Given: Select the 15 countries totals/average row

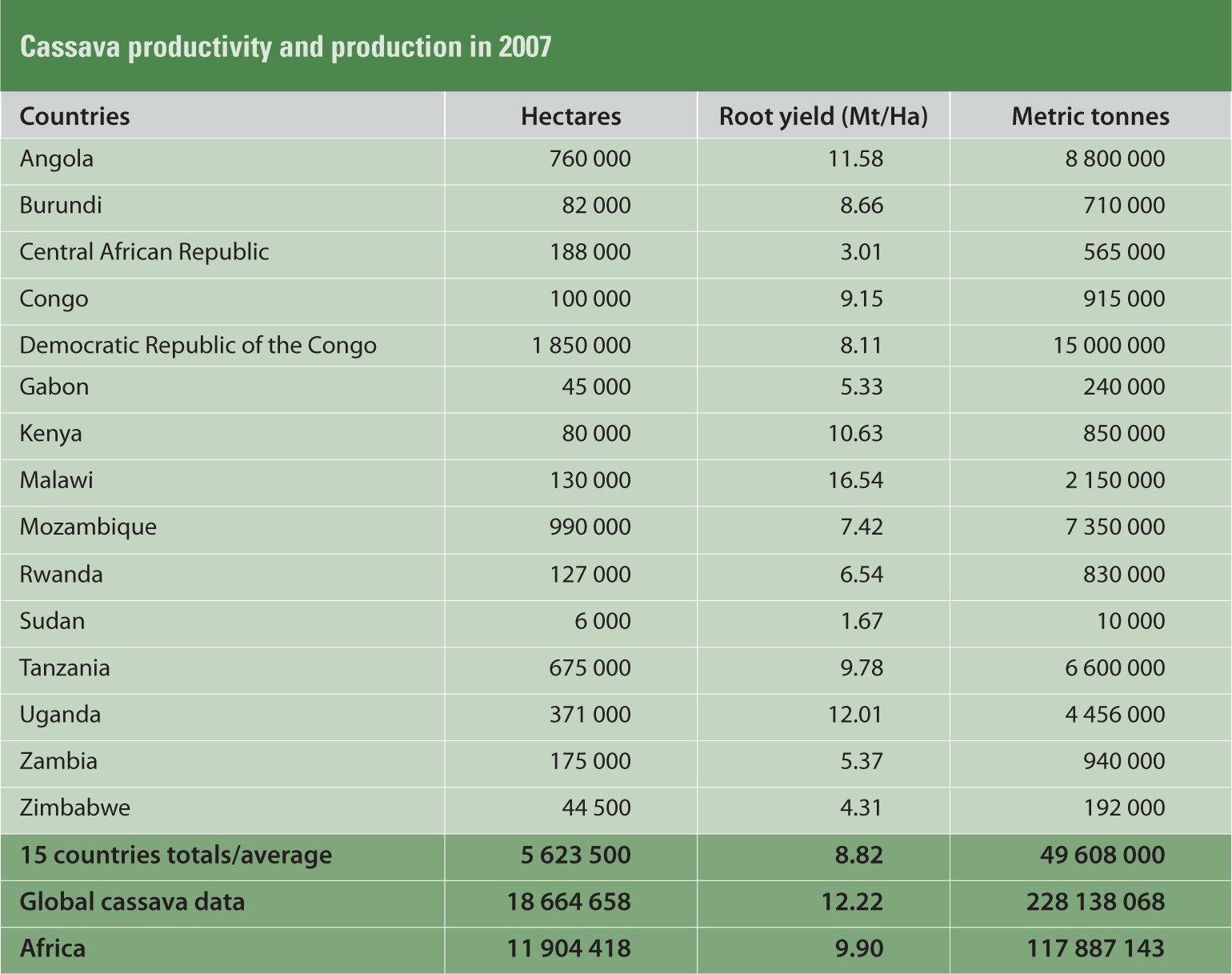Looking at the screenshot, I should tap(174, 855).
